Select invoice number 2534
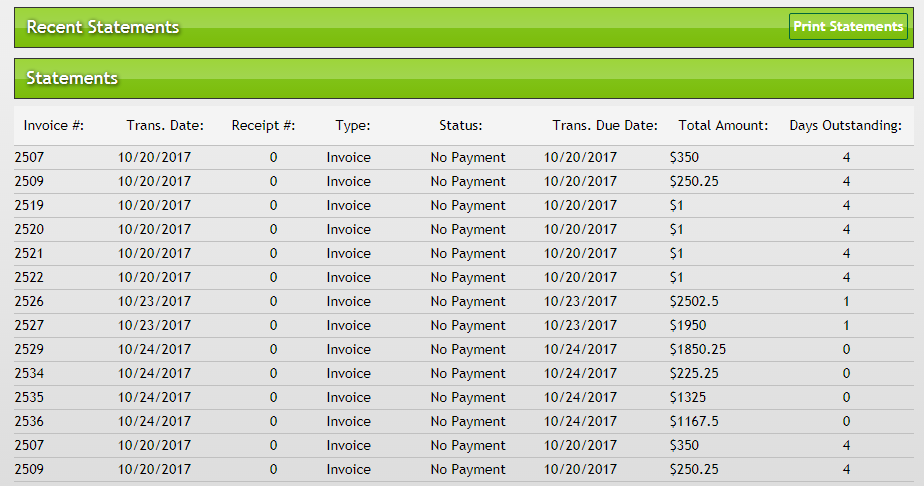Screen dimensions: 924x486 30,374
